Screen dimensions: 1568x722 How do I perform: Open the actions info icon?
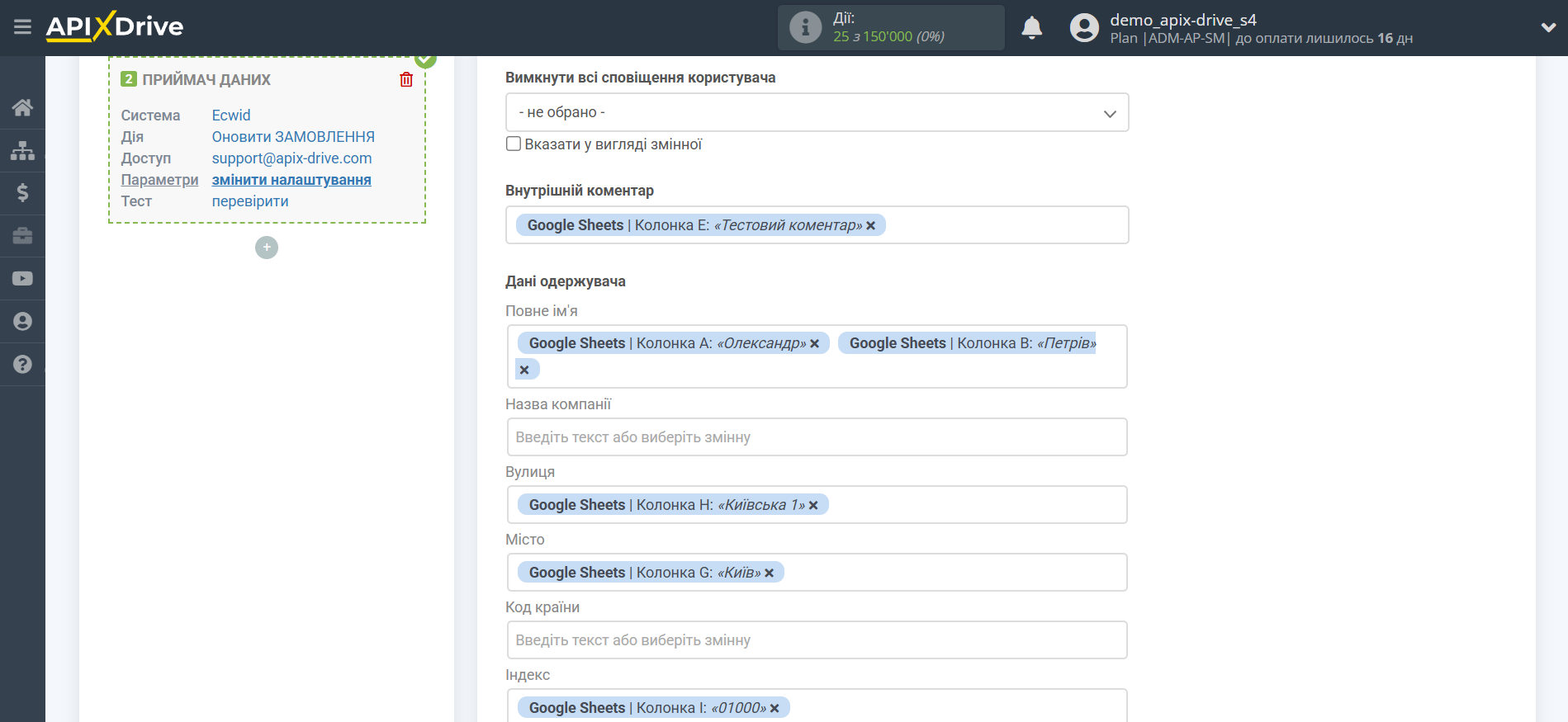(x=805, y=27)
